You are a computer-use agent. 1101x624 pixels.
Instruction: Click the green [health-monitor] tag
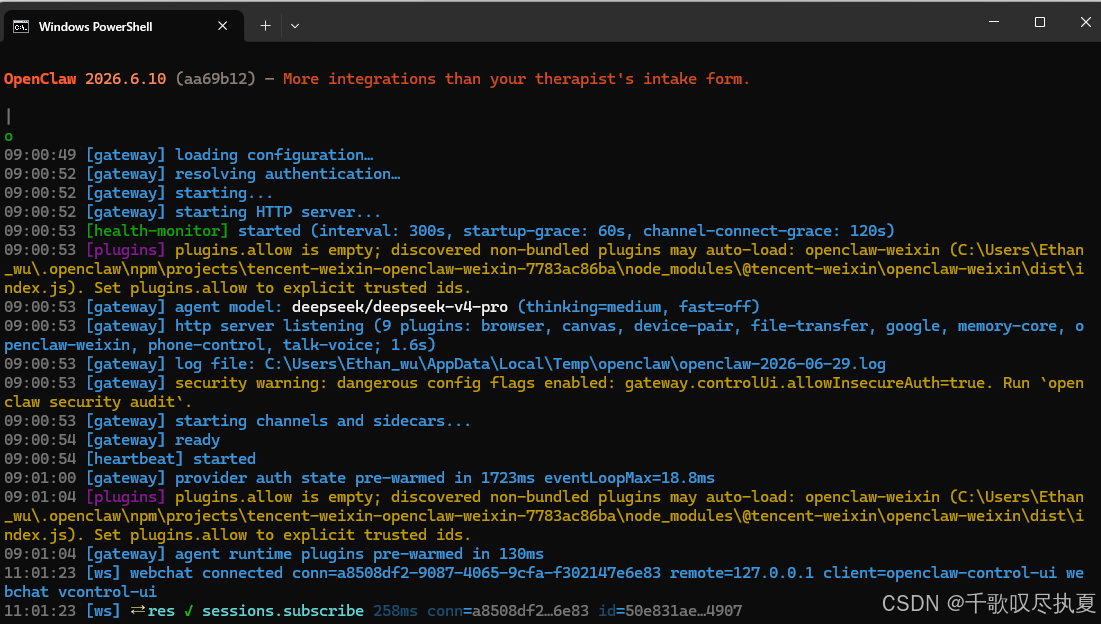click(x=157, y=231)
